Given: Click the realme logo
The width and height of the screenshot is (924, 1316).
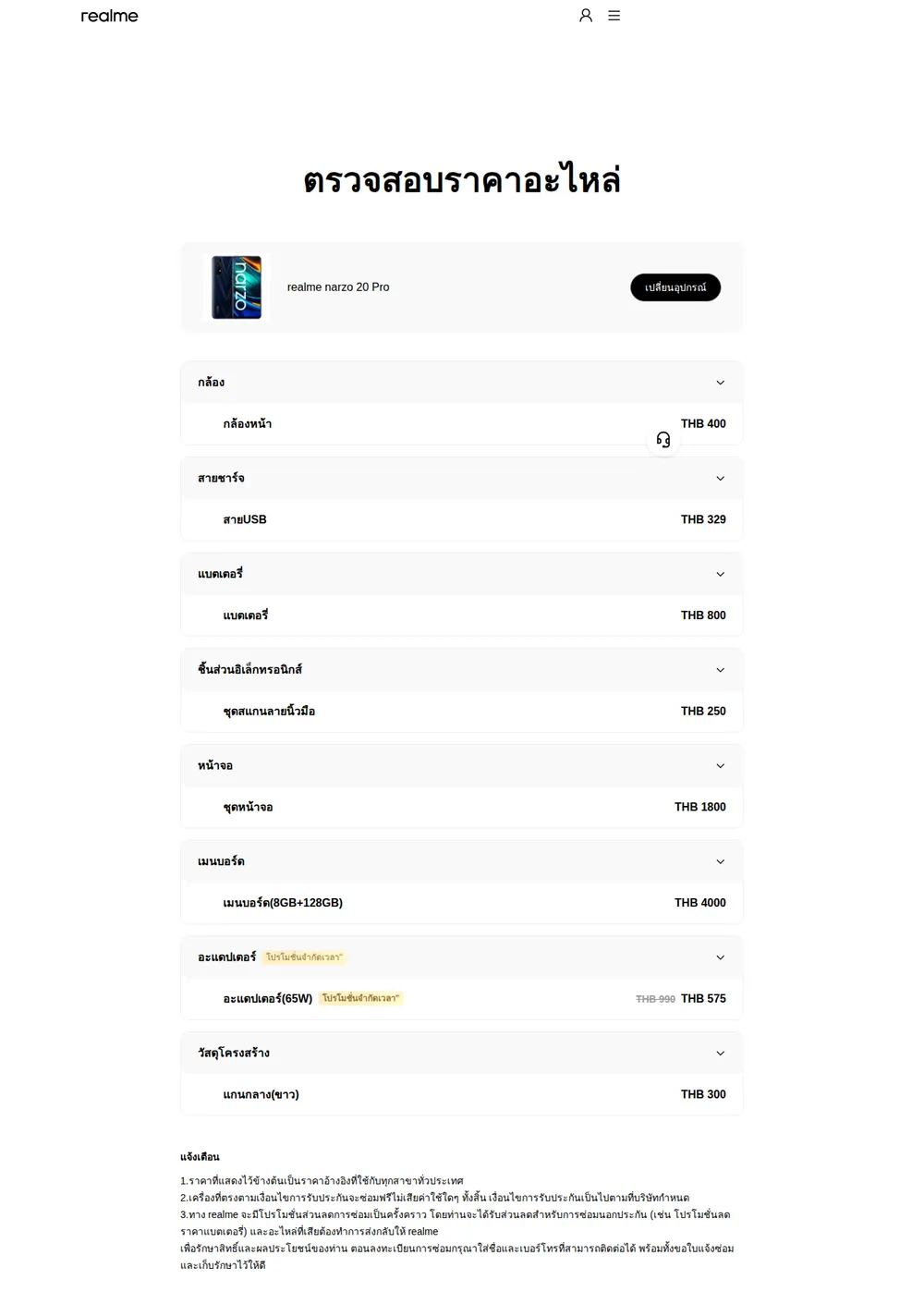Looking at the screenshot, I should tap(109, 16).
